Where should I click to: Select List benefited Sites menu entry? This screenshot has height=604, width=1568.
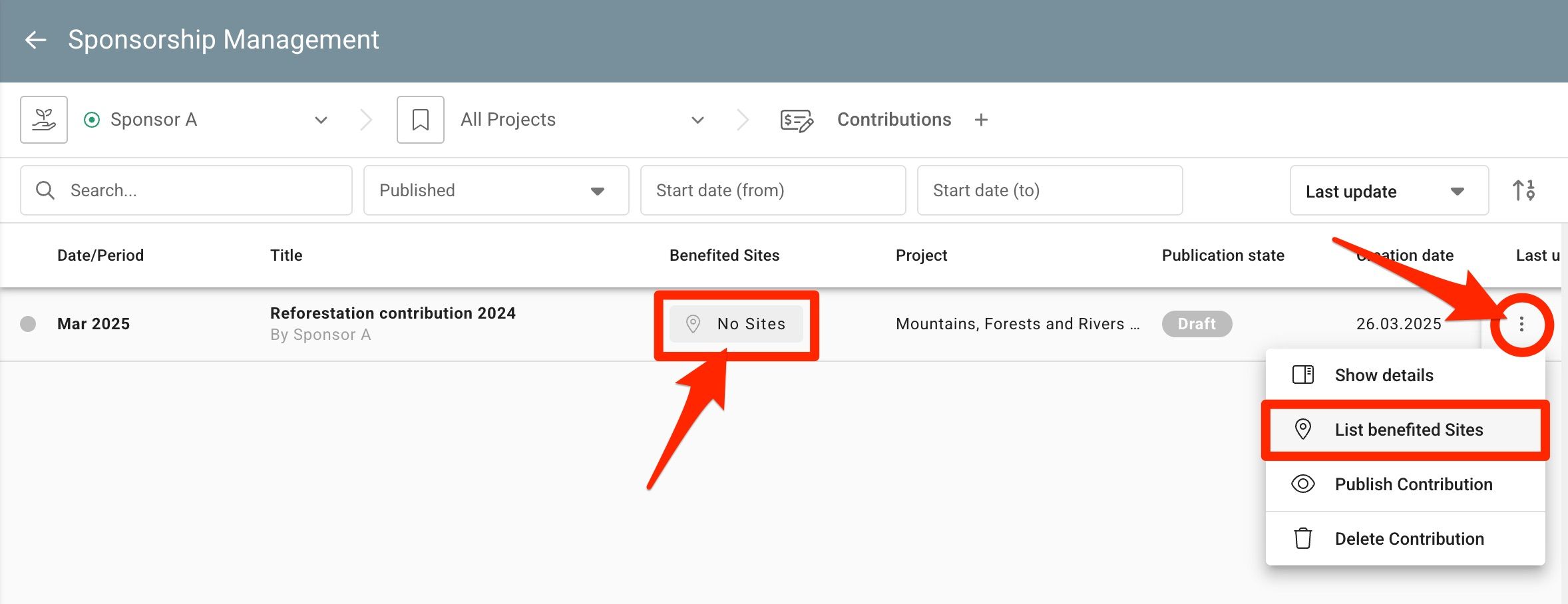(x=1405, y=430)
